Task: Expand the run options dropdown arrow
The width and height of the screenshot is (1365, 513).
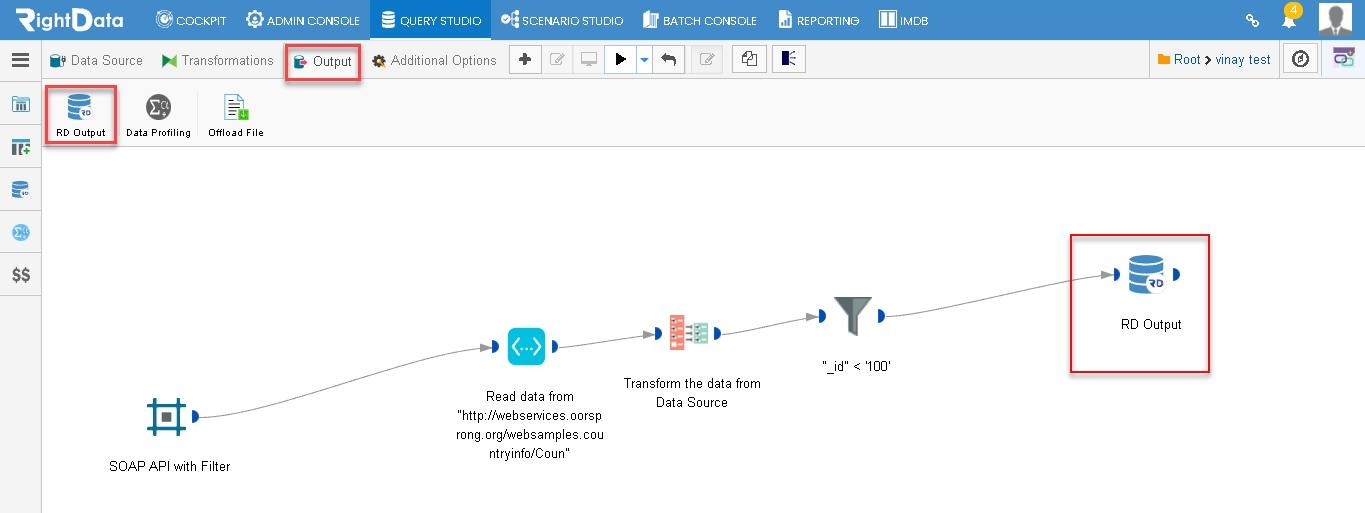Action: click(644, 60)
